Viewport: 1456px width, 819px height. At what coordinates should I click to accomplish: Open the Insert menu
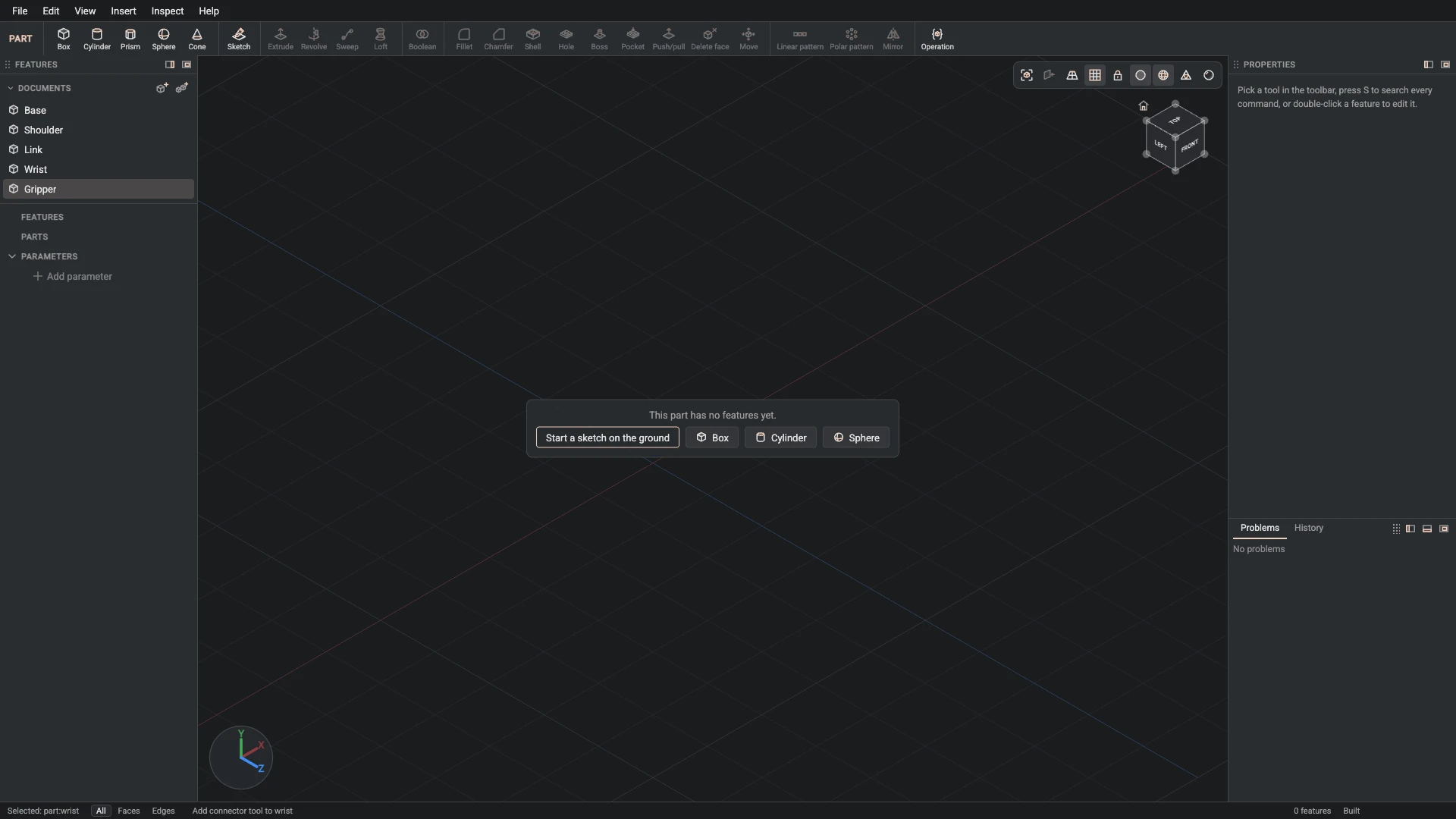[124, 11]
